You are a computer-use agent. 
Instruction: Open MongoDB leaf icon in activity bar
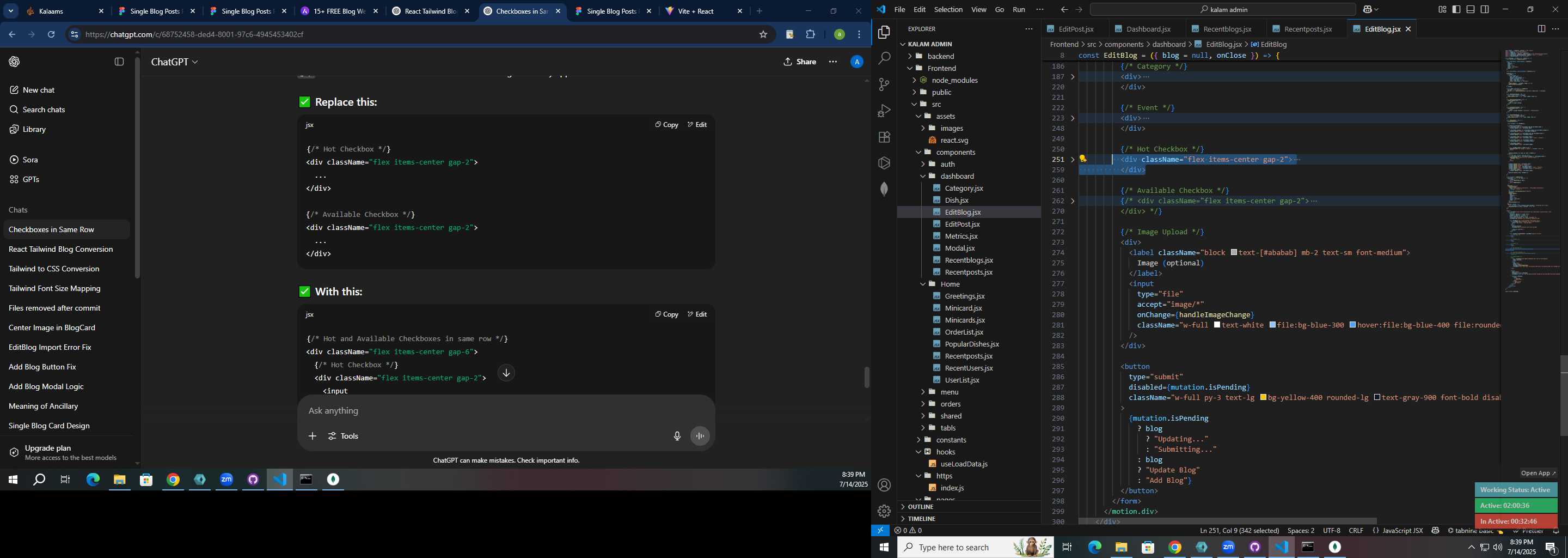[884, 190]
